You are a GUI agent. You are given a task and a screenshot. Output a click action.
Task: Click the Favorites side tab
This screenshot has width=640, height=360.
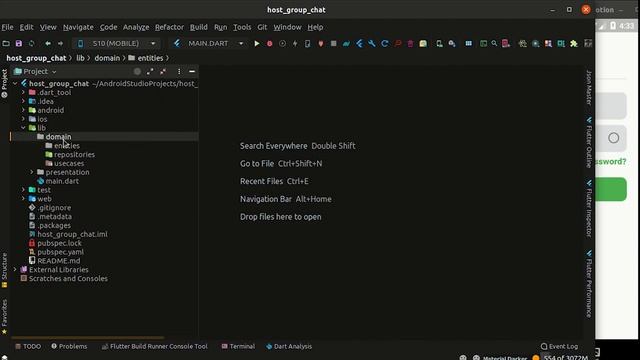tap(4, 317)
